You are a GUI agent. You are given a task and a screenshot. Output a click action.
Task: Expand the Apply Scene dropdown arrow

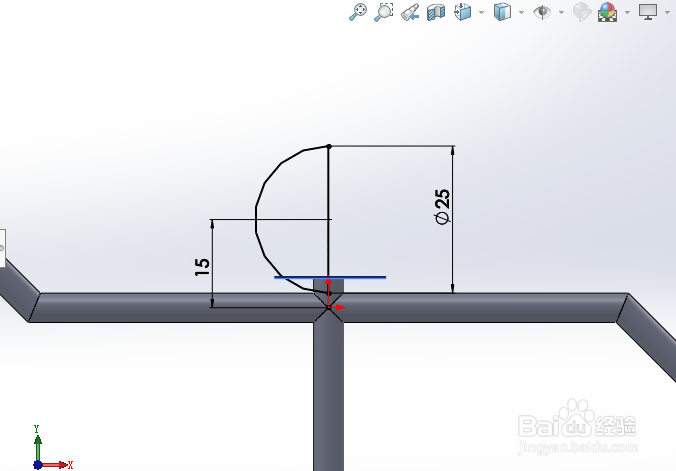[x=627, y=12]
